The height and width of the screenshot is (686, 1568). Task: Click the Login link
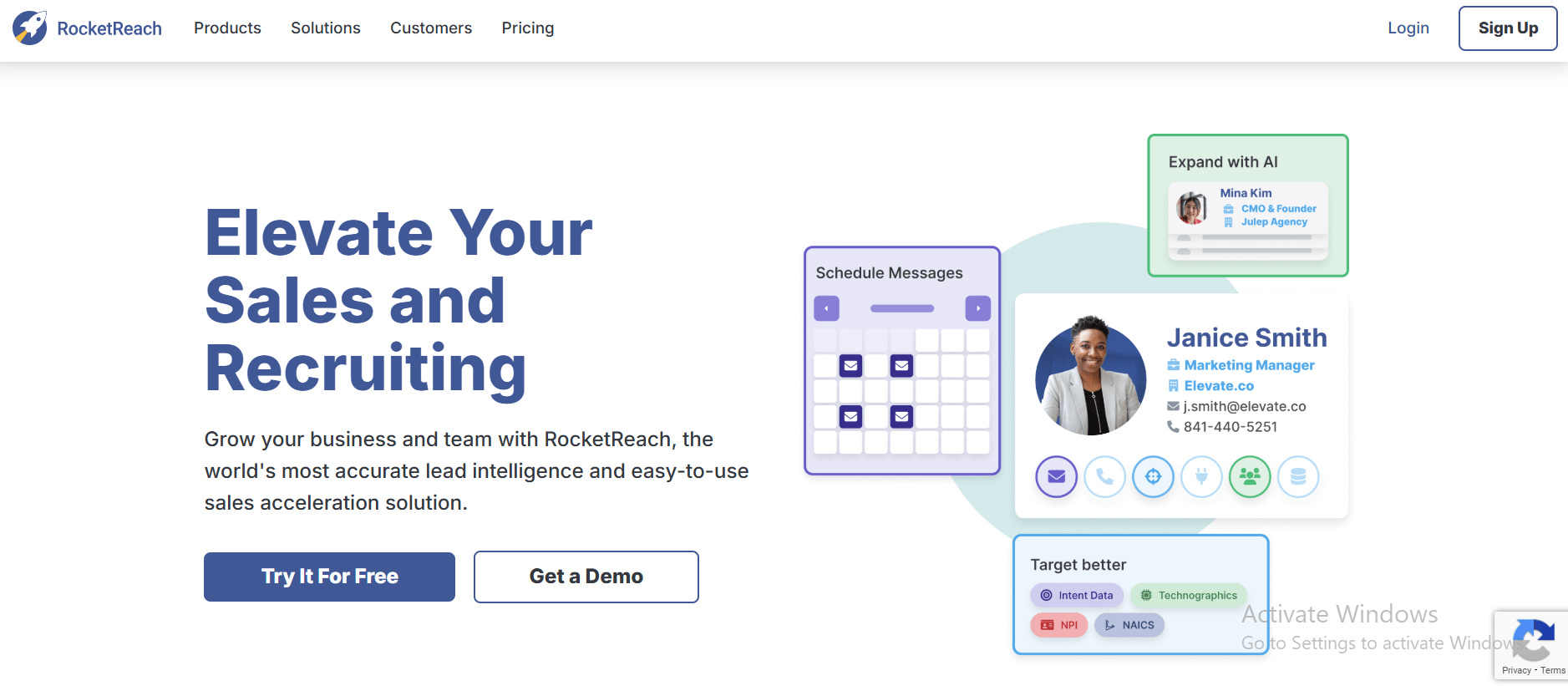[1408, 28]
